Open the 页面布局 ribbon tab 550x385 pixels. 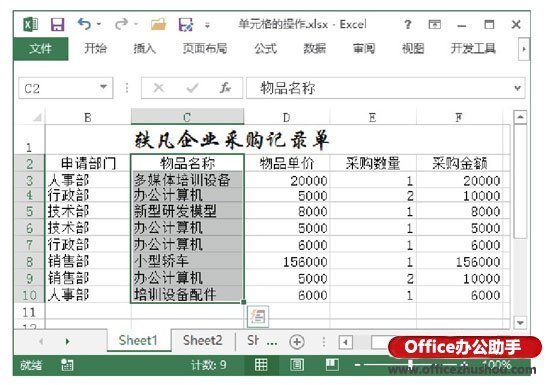click(x=205, y=48)
